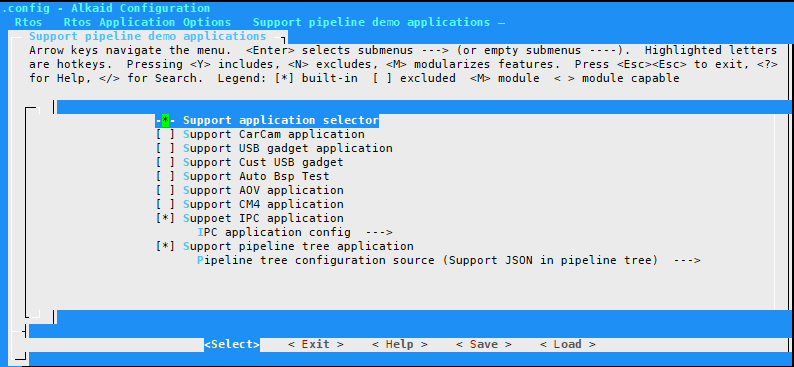Disable the Suppoet IPC application checkbox

click(x=165, y=218)
